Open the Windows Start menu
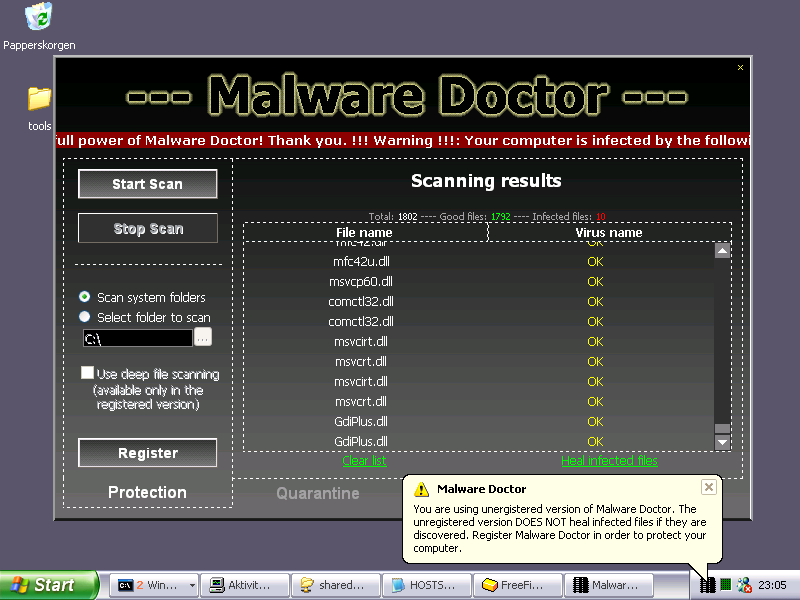Image resolution: width=800 pixels, height=600 pixels. [49, 585]
